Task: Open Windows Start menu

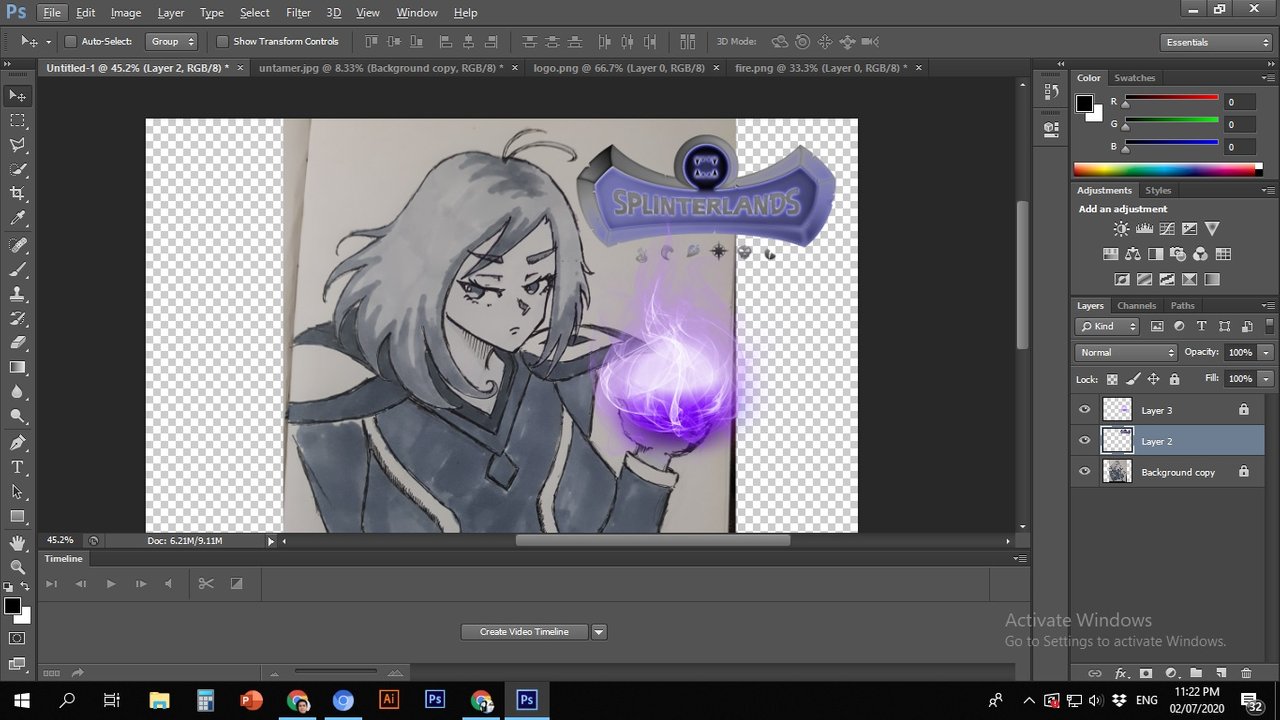Action: pos(21,700)
